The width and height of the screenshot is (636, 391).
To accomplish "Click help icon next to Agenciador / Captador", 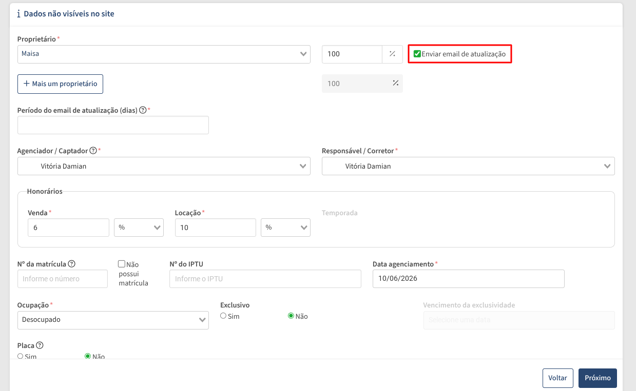I will coord(93,150).
